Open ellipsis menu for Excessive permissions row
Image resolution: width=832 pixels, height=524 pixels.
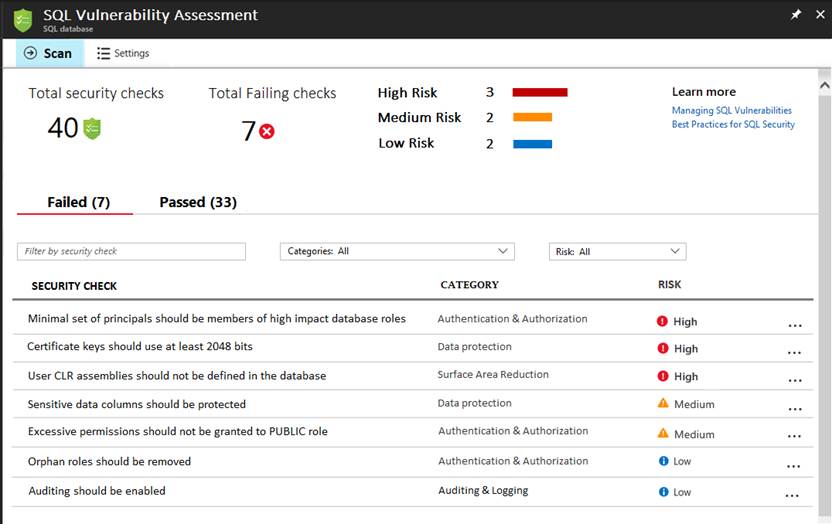(794, 436)
